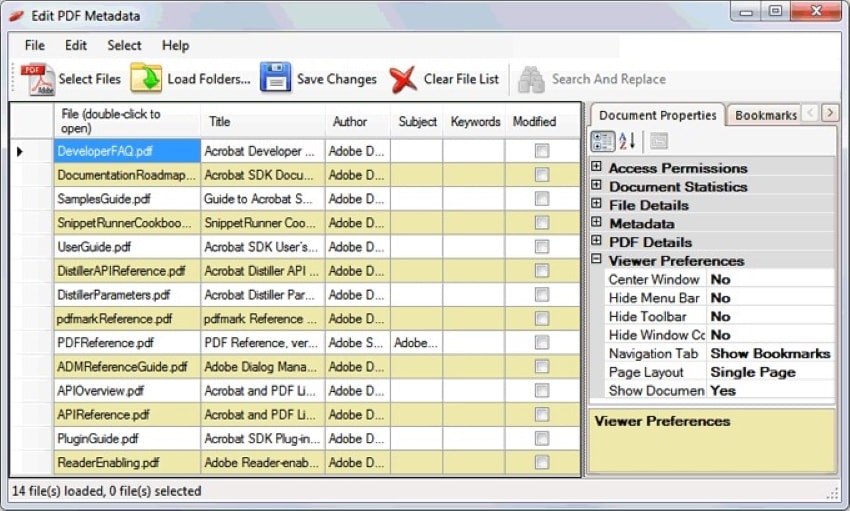Click the Show Document title 'Yes' value

pos(770,391)
